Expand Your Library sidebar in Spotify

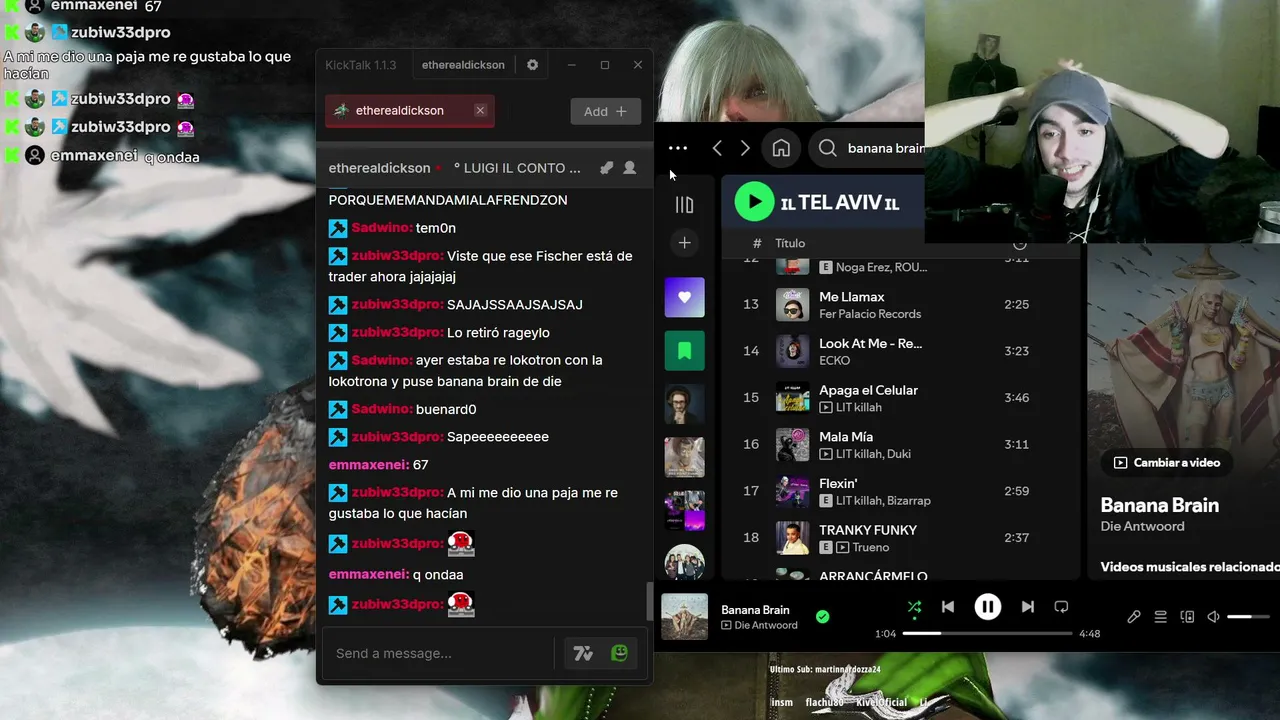(684, 205)
